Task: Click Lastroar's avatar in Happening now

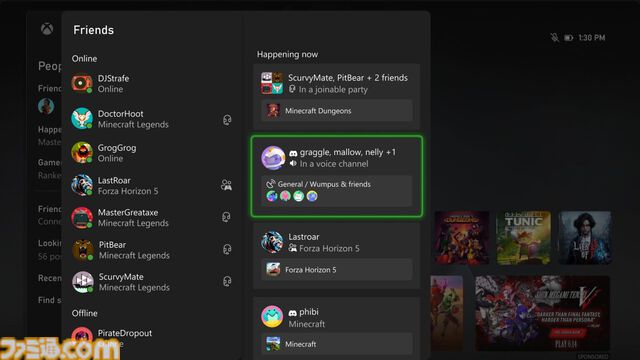Action: coord(272,242)
